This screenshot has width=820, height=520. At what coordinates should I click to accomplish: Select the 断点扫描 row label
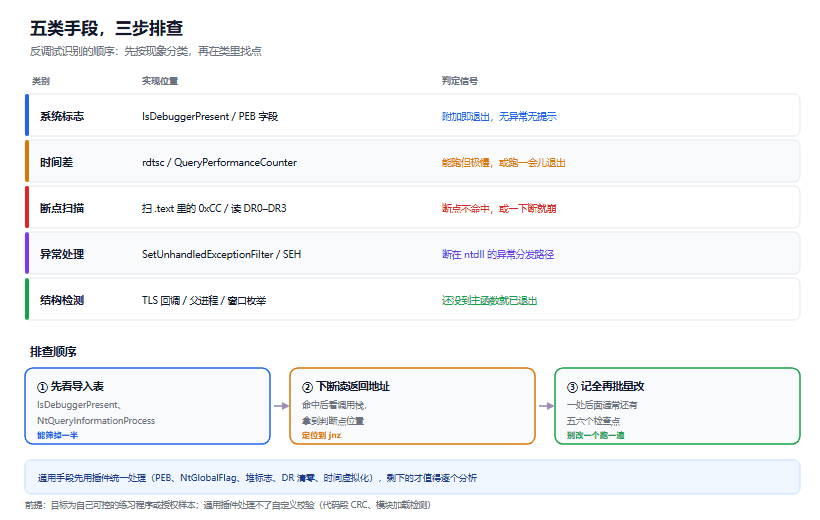click(x=62, y=209)
